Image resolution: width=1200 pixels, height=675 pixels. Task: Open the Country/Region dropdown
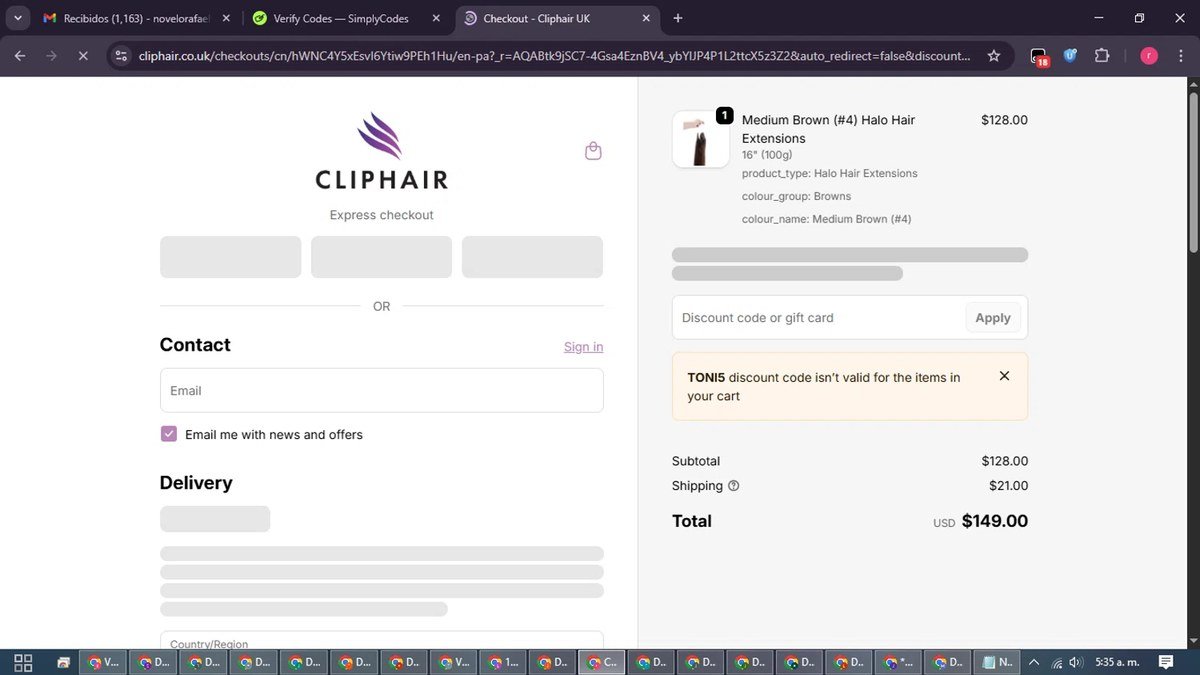coord(382,640)
